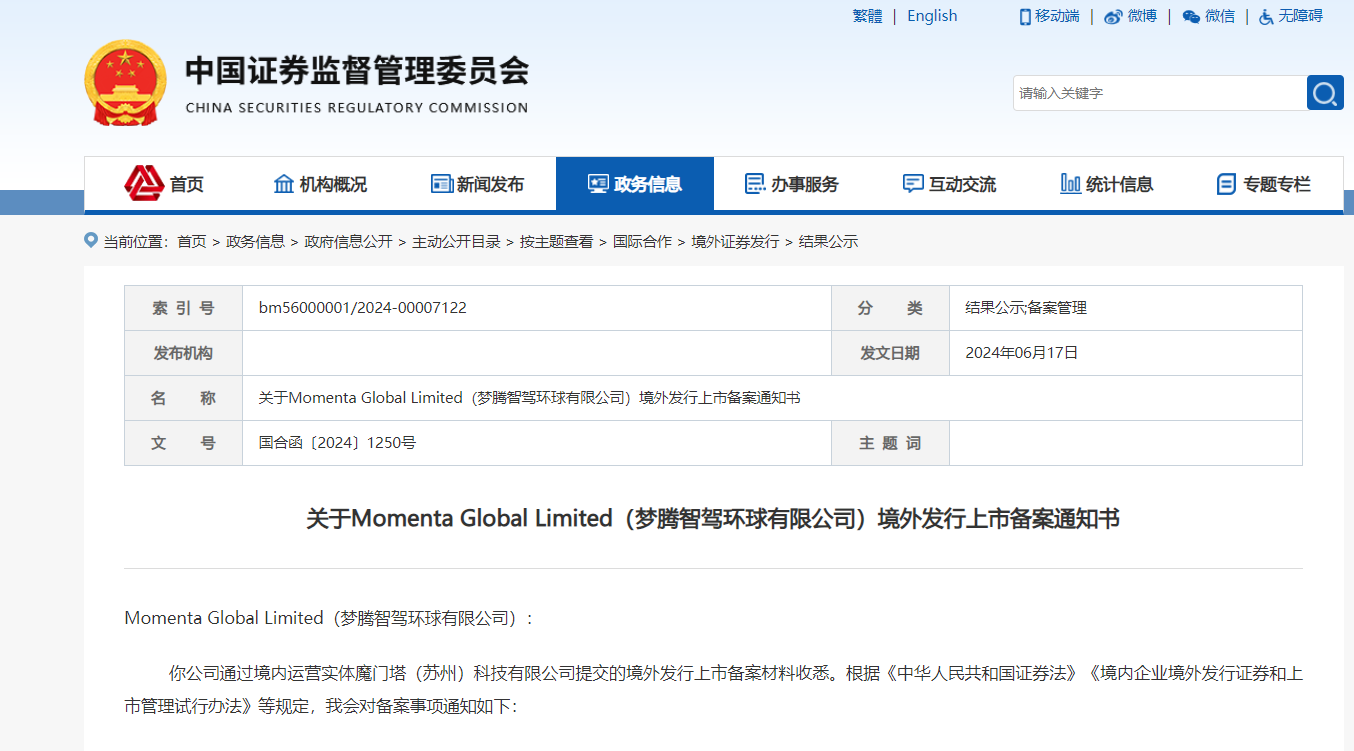The height and width of the screenshot is (751, 1354).
Task: Click the CSRC national emblem logo
Action: [x=126, y=83]
